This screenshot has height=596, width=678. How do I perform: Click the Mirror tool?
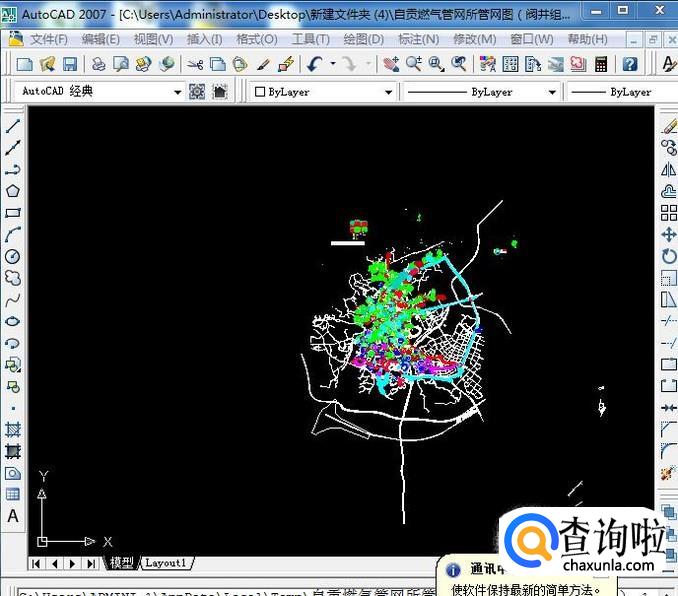pos(669,169)
